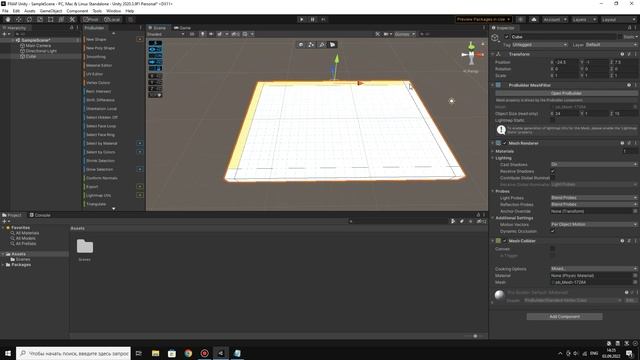This screenshot has width=640, height=360.
Task: Toggle scene lighting icon in Scene toolbar
Action: tap(202, 34)
